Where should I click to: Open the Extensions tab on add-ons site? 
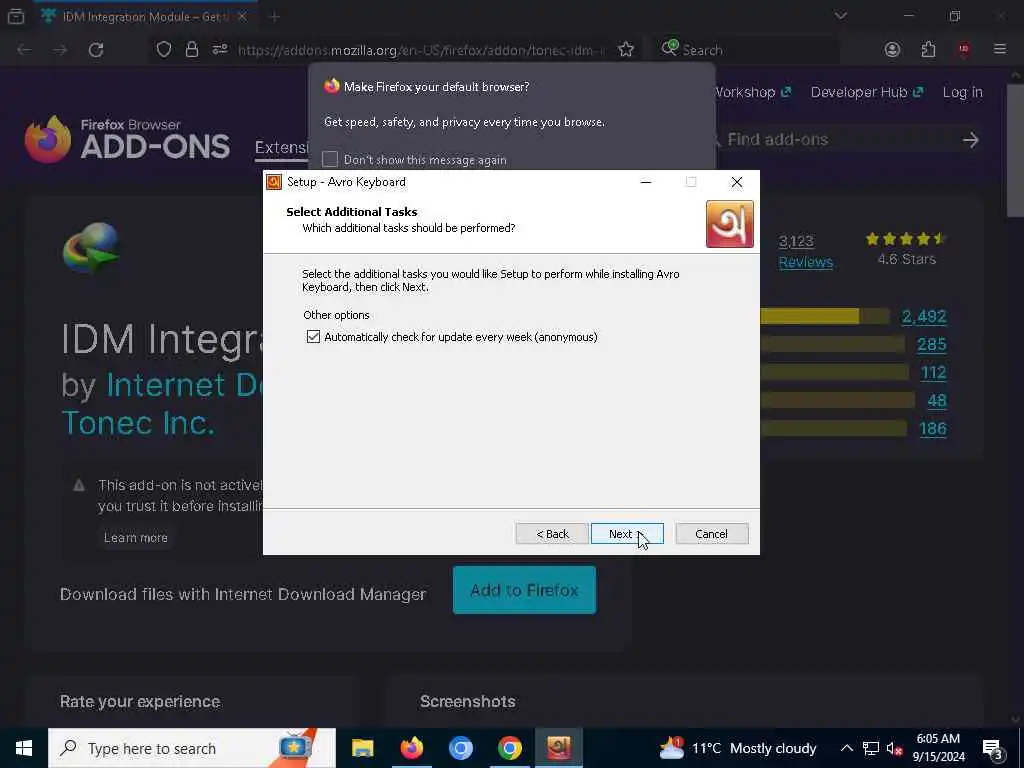pyautogui.click(x=281, y=148)
